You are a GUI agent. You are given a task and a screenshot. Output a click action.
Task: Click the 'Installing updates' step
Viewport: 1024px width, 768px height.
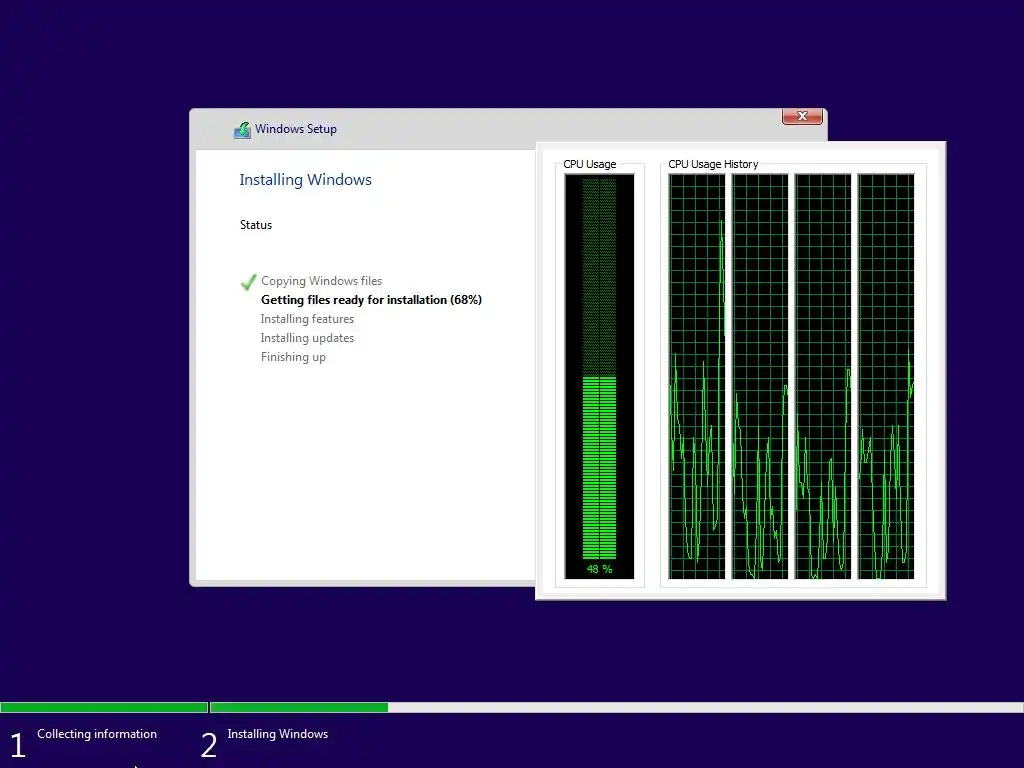tap(307, 338)
